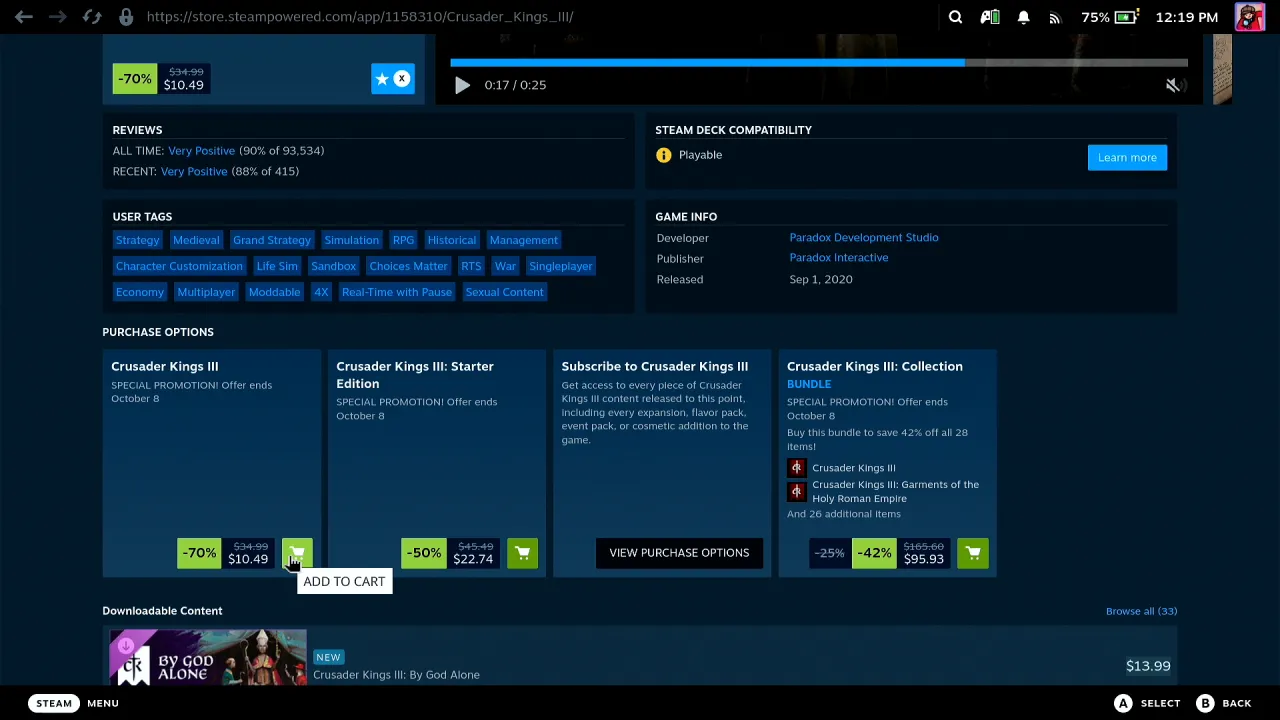Open the user avatar profile
1280x720 pixels.
1249,17
